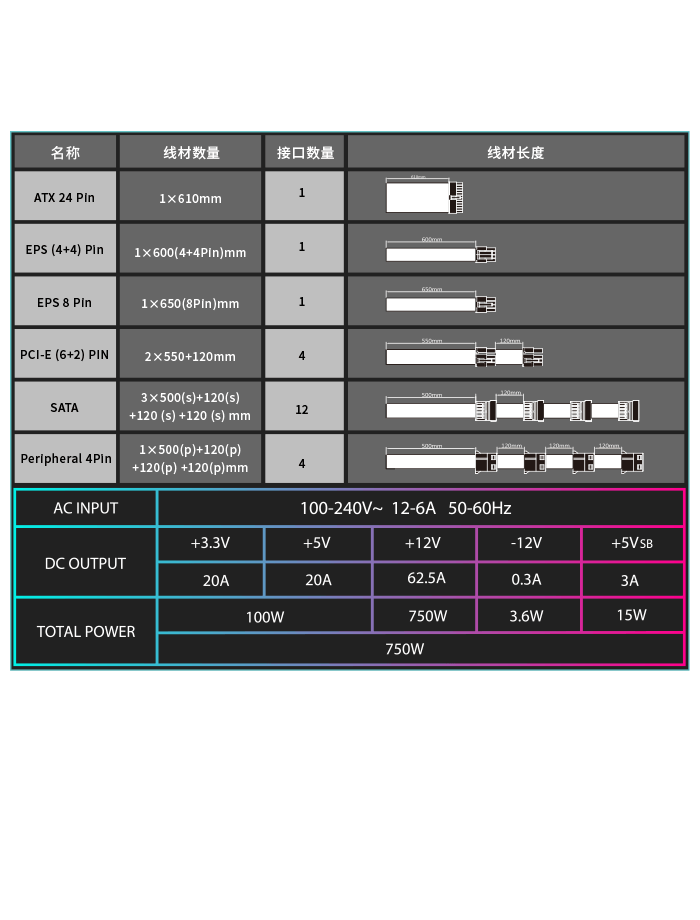The image size is (700, 920).
Task: Click the 名称 column header
Action: click(x=65, y=152)
